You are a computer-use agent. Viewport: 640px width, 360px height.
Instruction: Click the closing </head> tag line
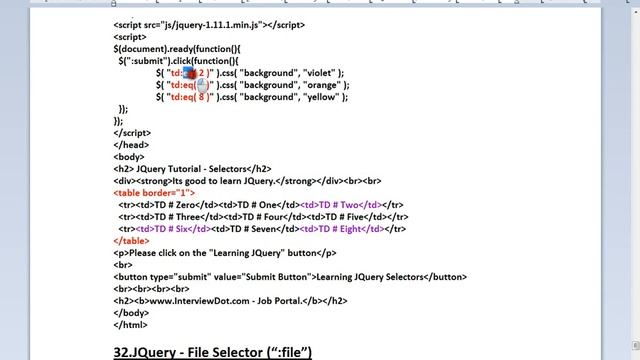coord(131,145)
